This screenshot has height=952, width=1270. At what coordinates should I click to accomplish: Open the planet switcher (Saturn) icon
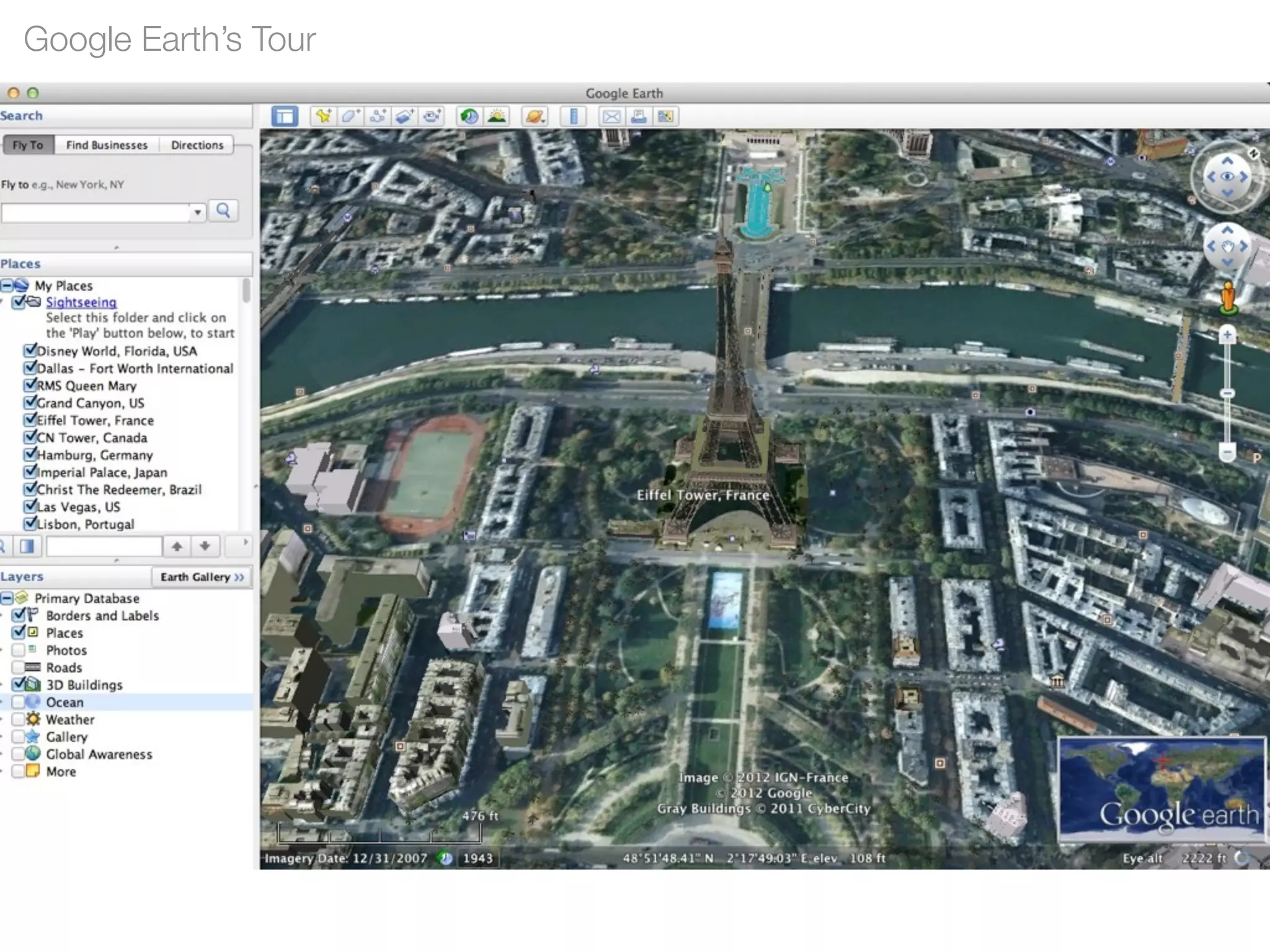(x=535, y=116)
